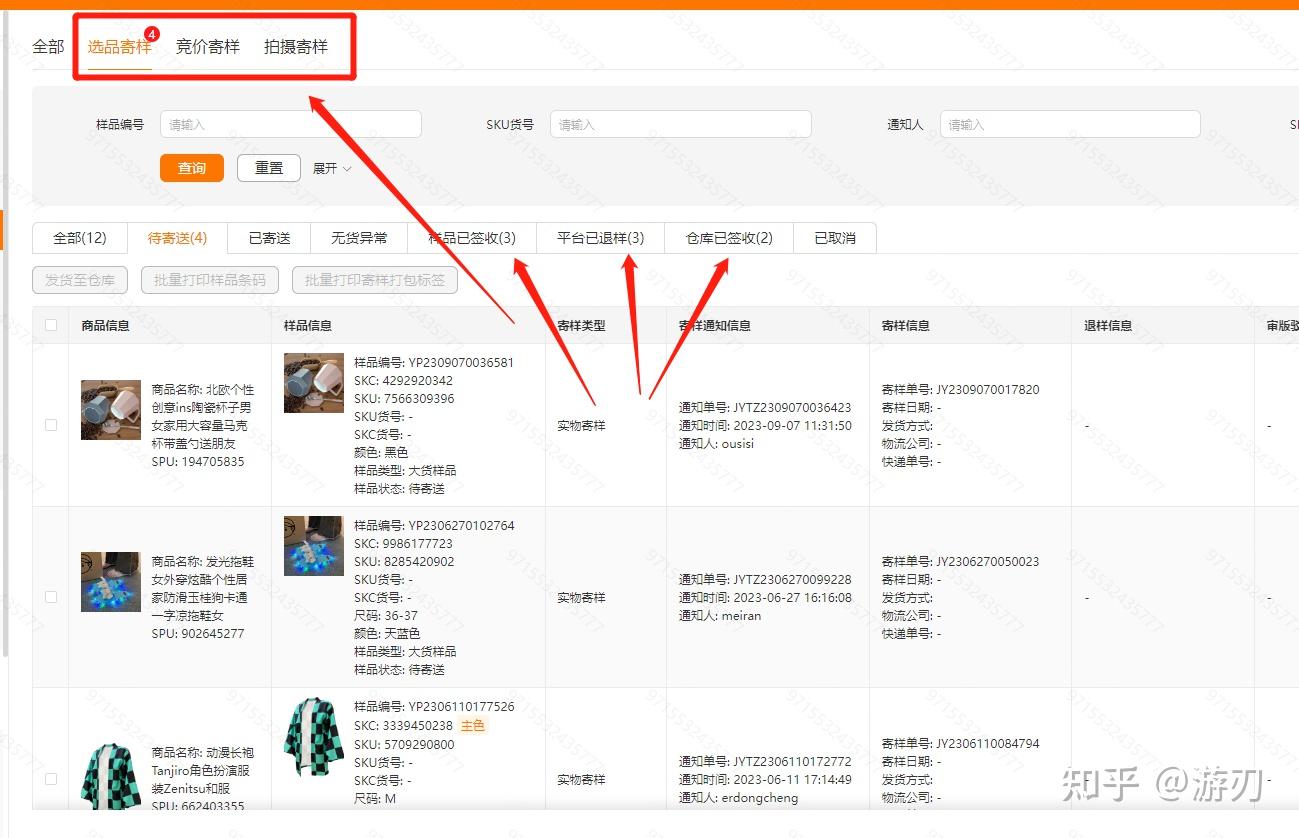Select the 平台已退样(3) status tab
Viewport: 1299px width, 838px height.
point(600,238)
